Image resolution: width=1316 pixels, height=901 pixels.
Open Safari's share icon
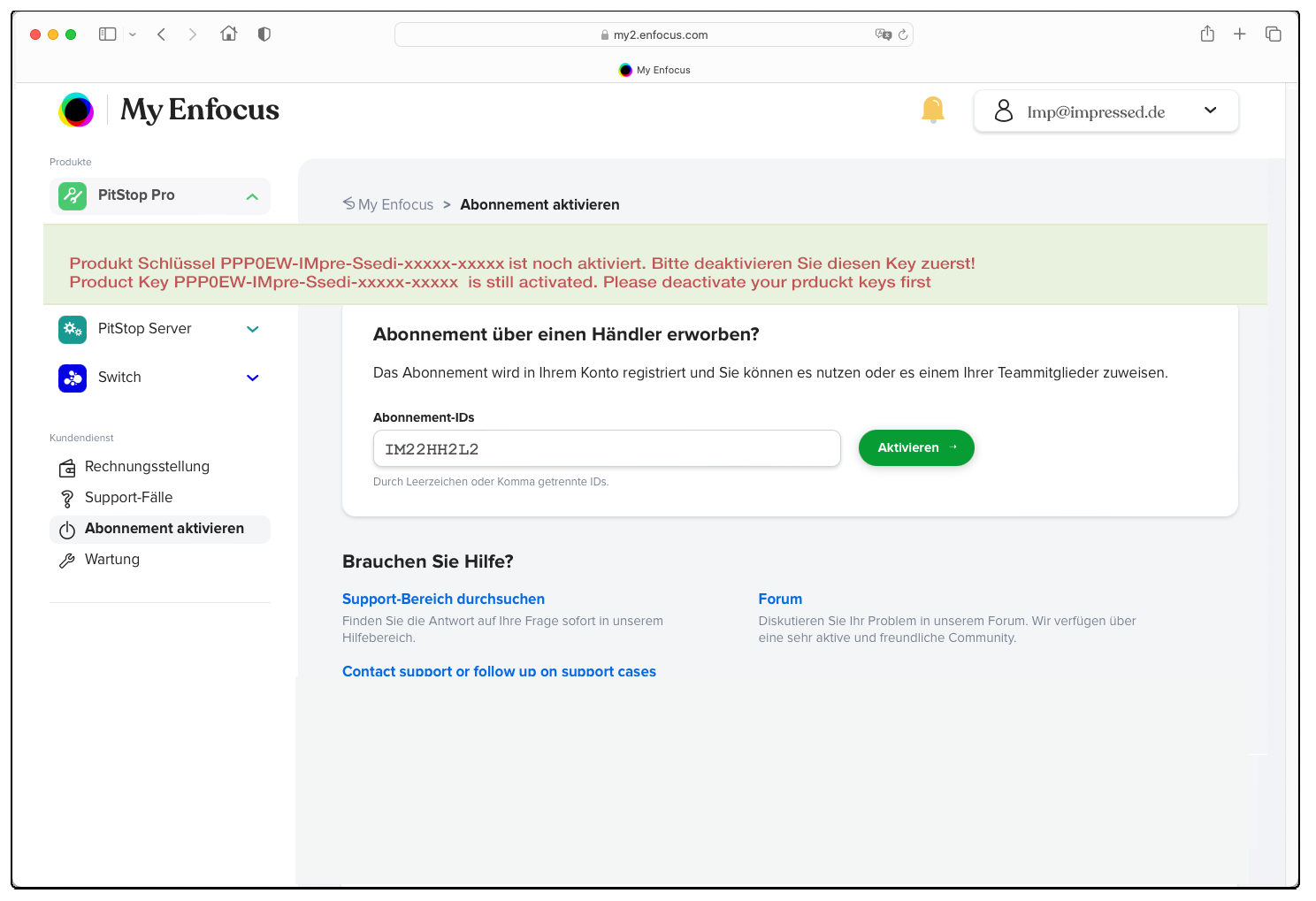click(x=1207, y=34)
